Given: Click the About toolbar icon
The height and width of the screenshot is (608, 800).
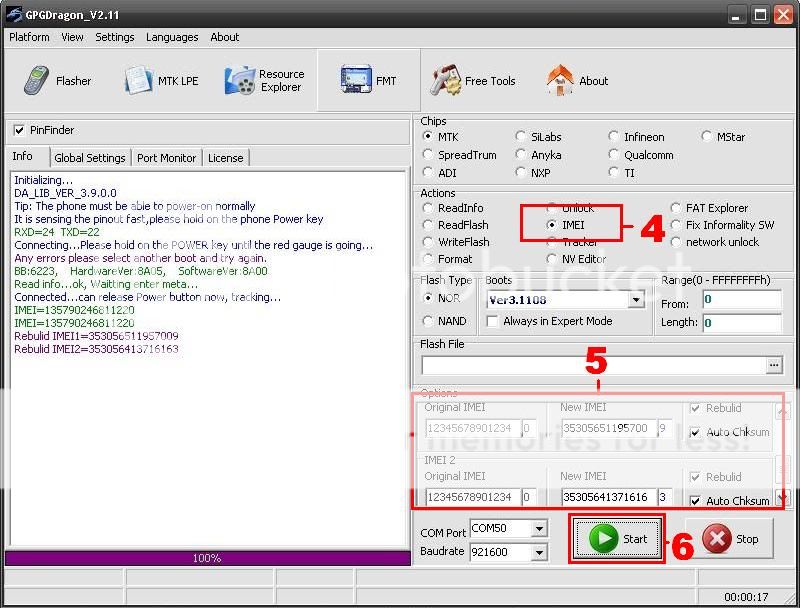Looking at the screenshot, I should pos(578,81).
